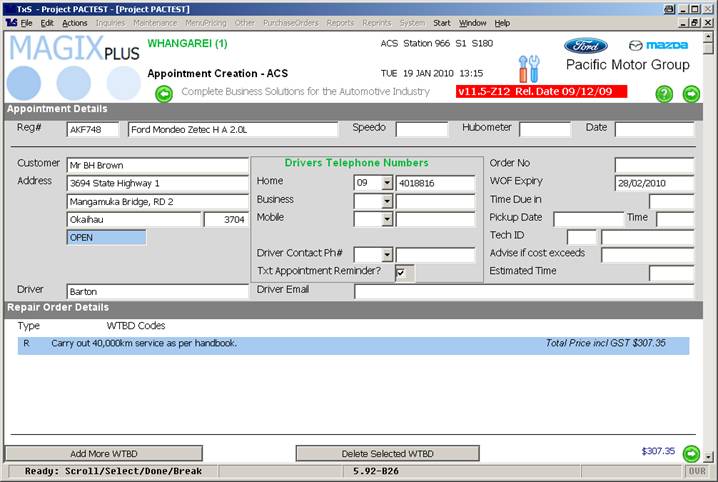Click the Mazda logo
The width and height of the screenshot is (718, 482).
coord(657,45)
